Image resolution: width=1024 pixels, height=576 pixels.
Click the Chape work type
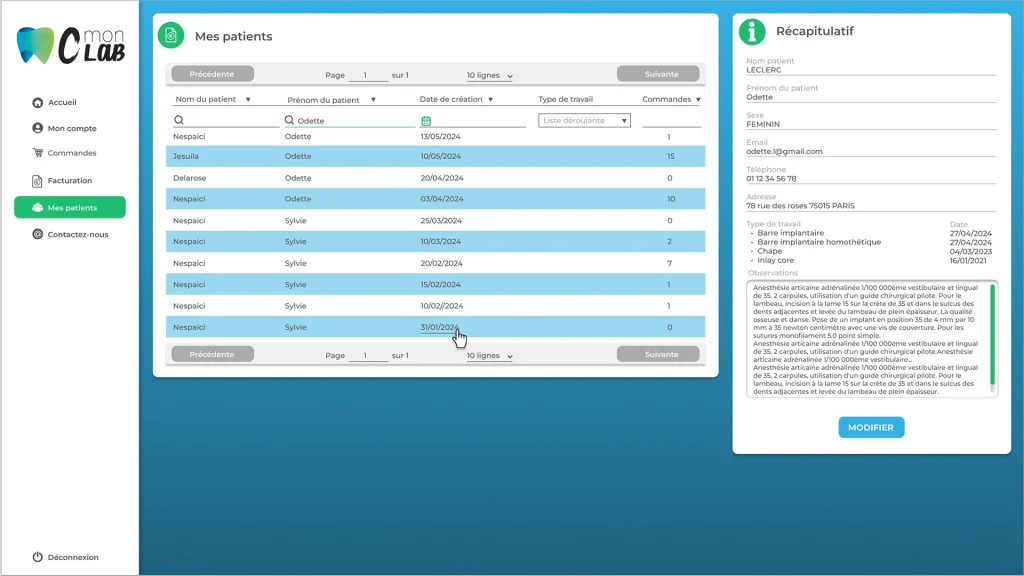769,251
